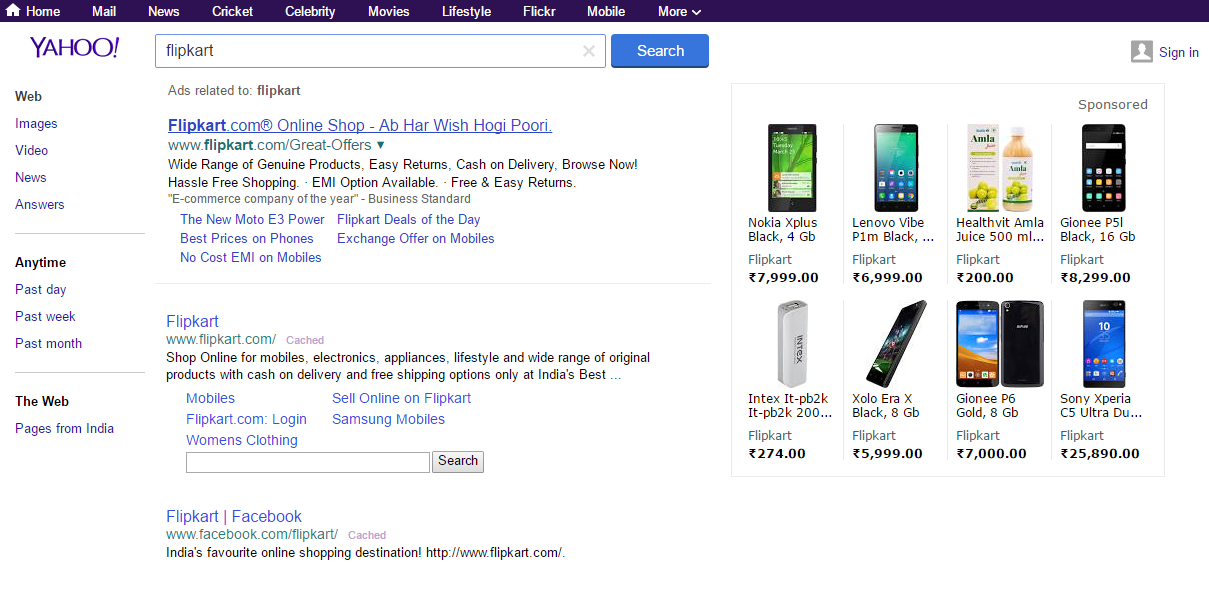The width and height of the screenshot is (1209, 595).
Task: Open the Nokia Xplus sponsored product
Action: (791, 167)
